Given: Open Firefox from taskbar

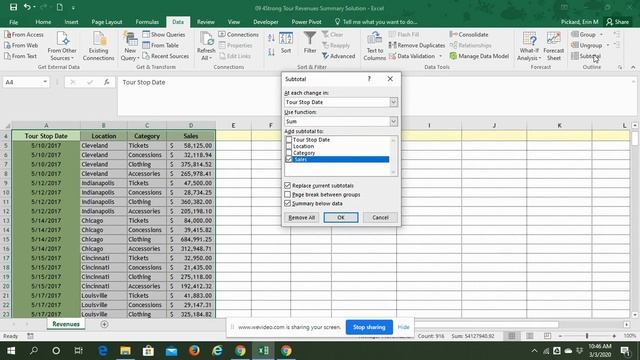Looking at the screenshot, I should (x=194, y=351).
